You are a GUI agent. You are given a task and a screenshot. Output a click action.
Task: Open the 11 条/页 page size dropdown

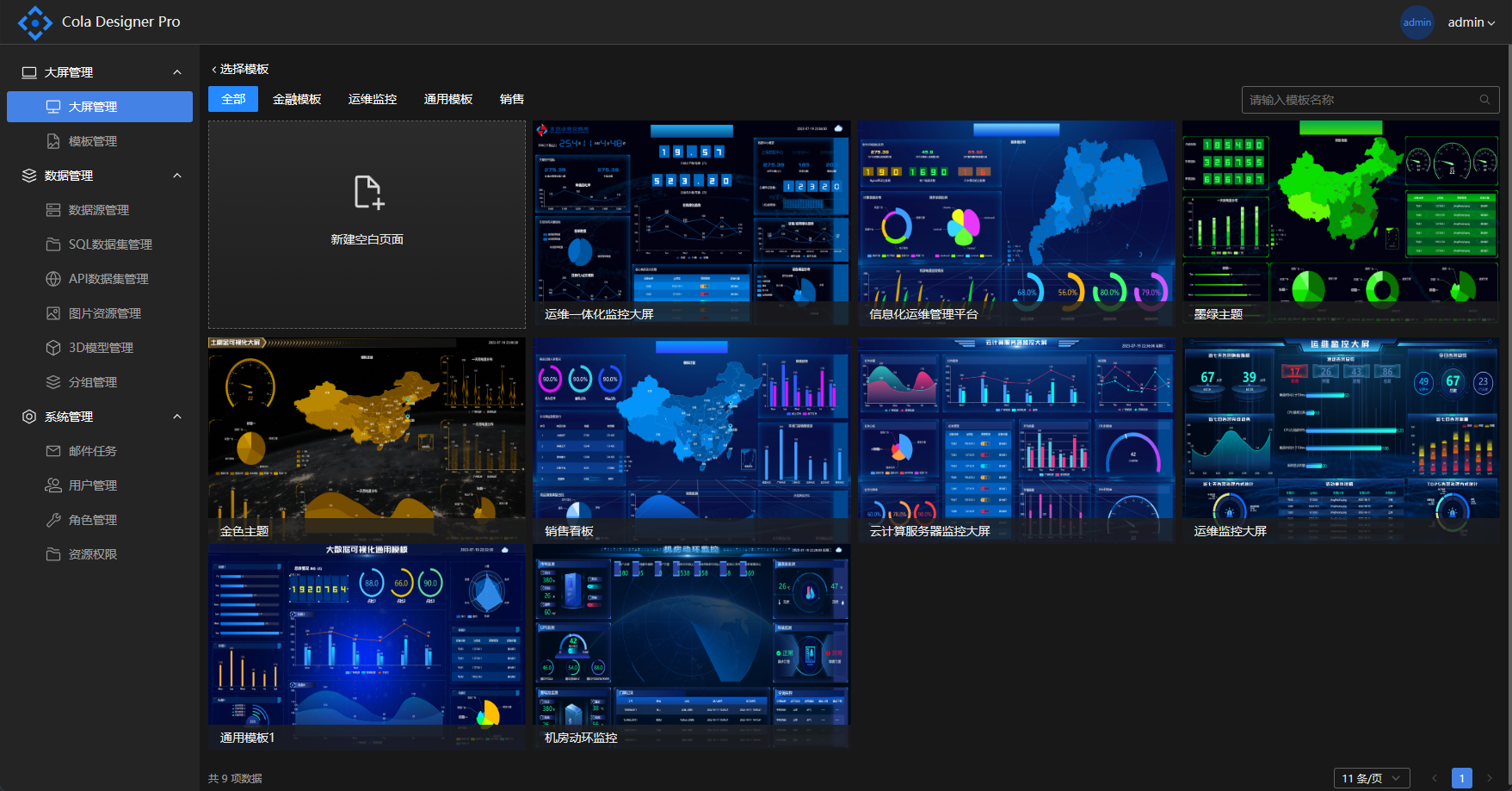1371,778
